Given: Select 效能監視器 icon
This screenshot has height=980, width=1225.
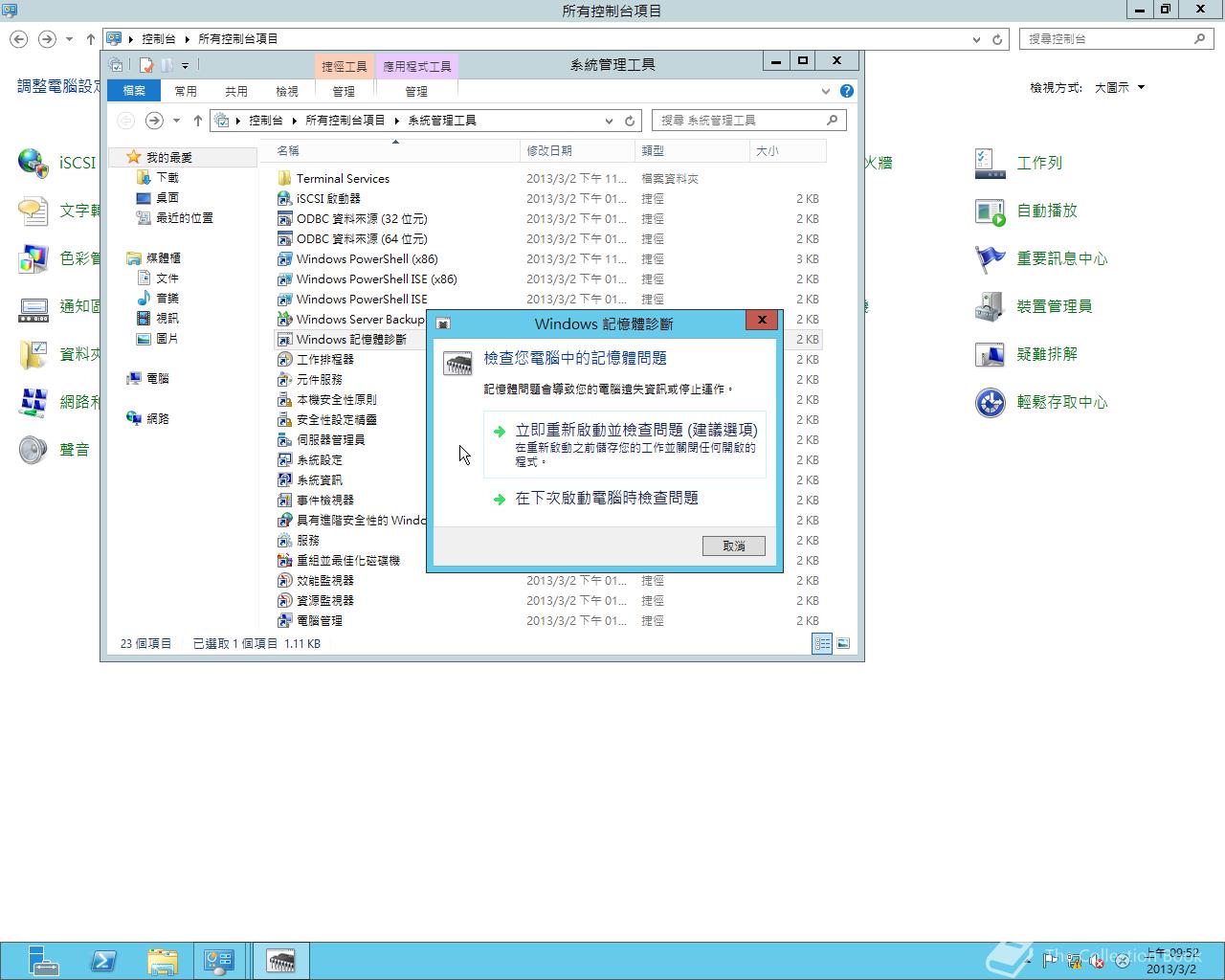Looking at the screenshot, I should (x=284, y=580).
